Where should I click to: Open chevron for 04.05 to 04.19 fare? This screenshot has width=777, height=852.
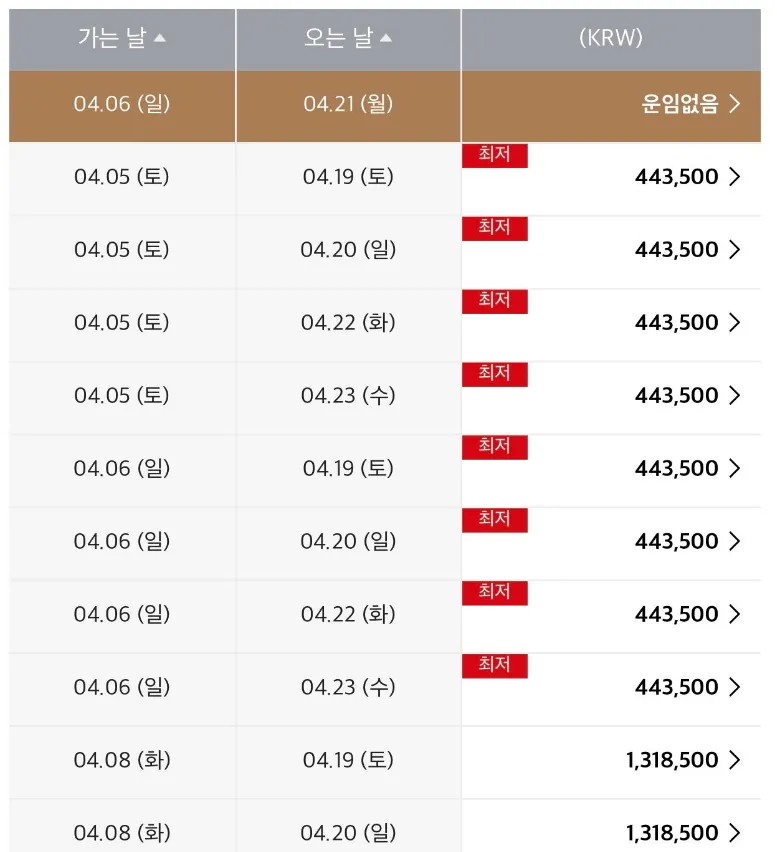click(735, 177)
